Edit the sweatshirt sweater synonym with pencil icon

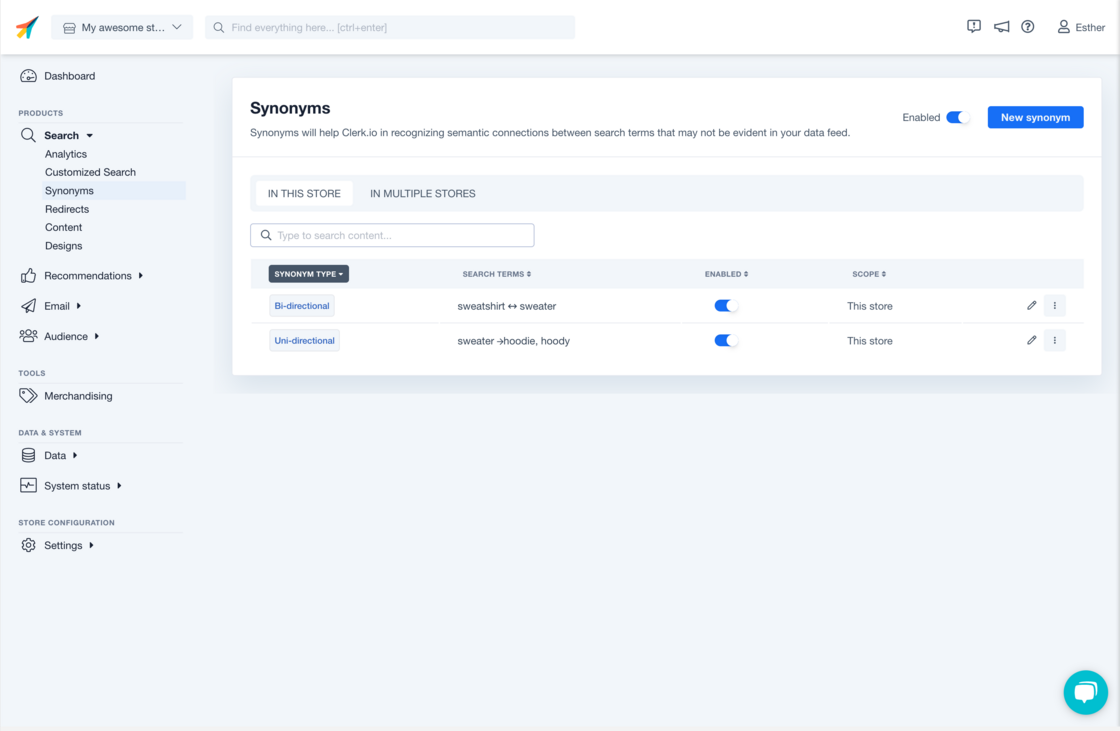tap(1031, 305)
